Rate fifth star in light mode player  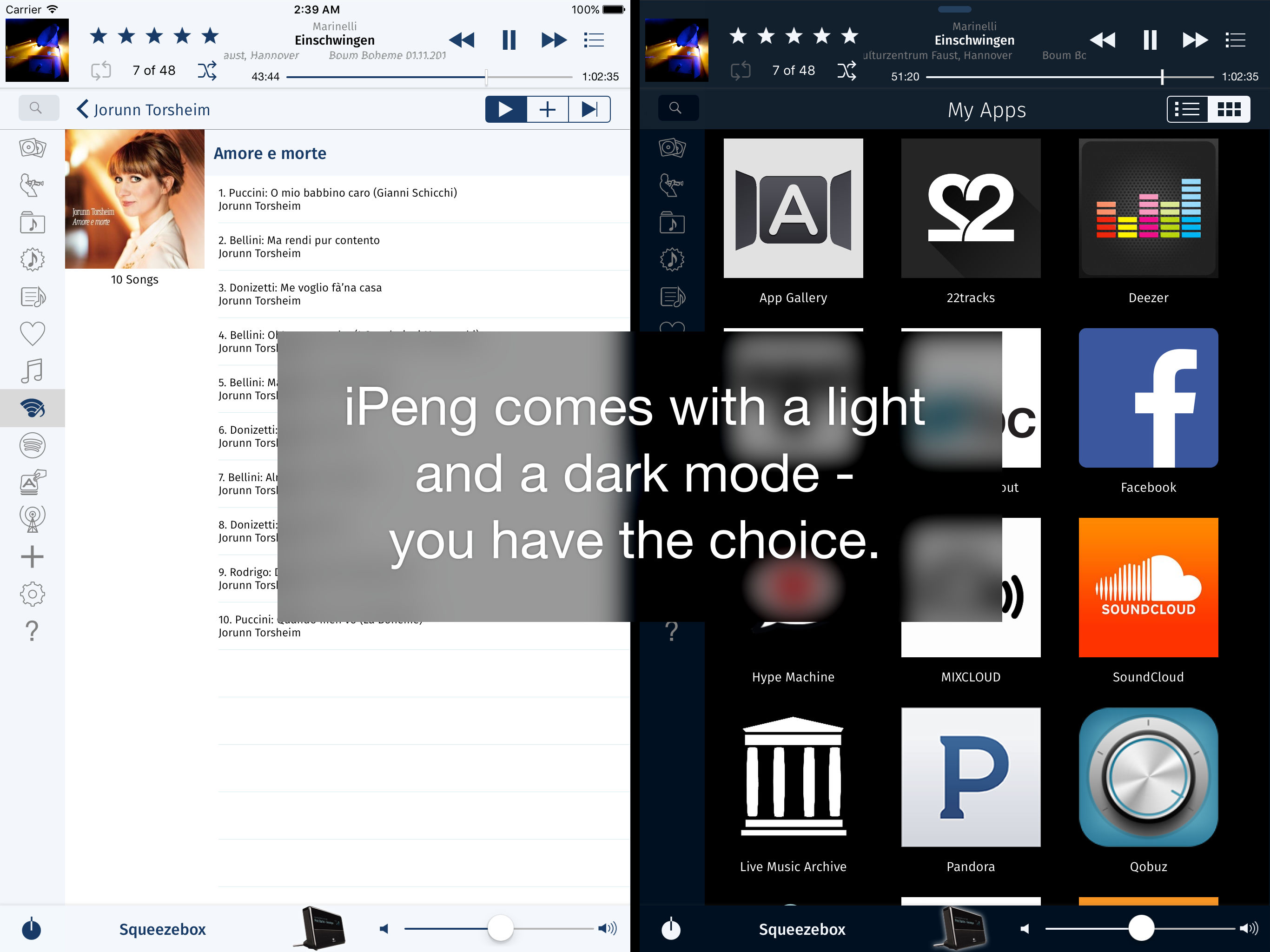[210, 36]
